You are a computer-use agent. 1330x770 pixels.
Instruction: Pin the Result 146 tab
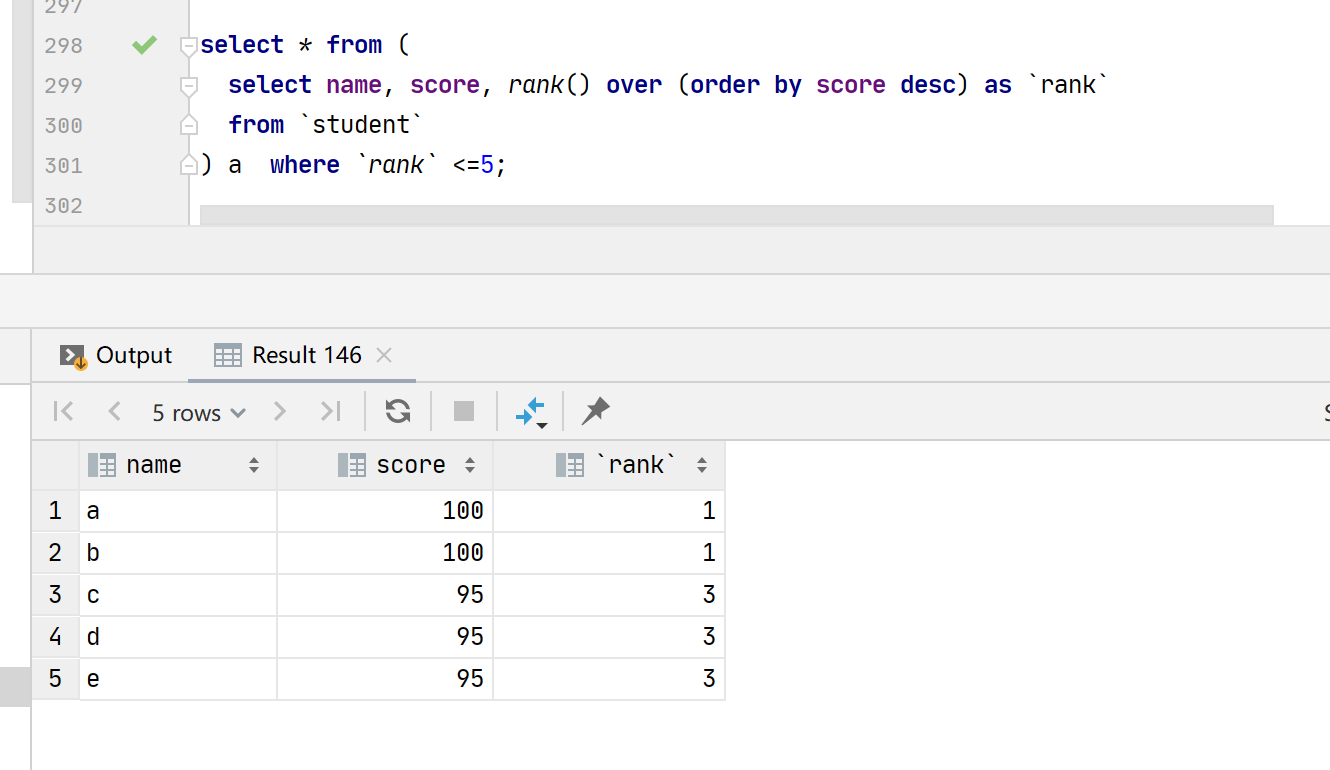click(596, 411)
